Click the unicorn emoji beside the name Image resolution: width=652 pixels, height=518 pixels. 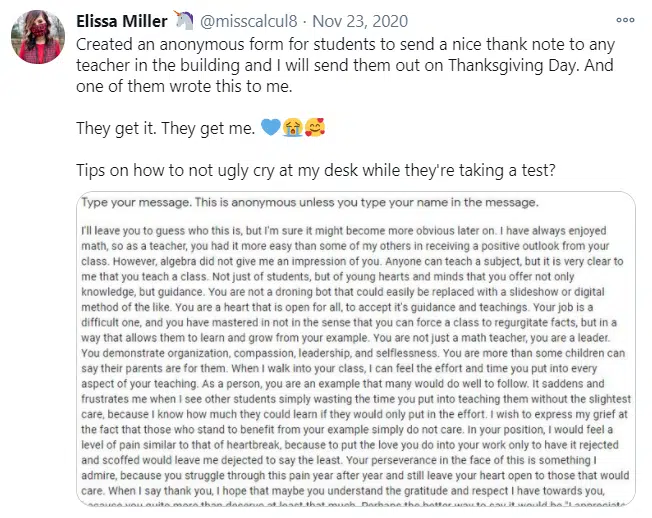point(183,20)
